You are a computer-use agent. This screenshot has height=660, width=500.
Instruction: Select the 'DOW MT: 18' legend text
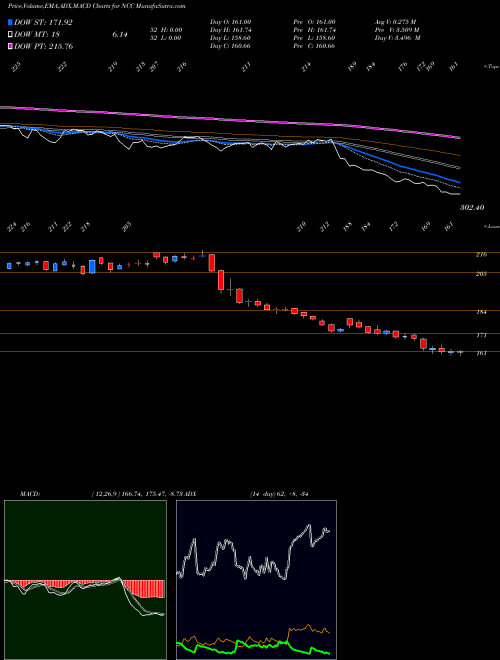[36, 35]
